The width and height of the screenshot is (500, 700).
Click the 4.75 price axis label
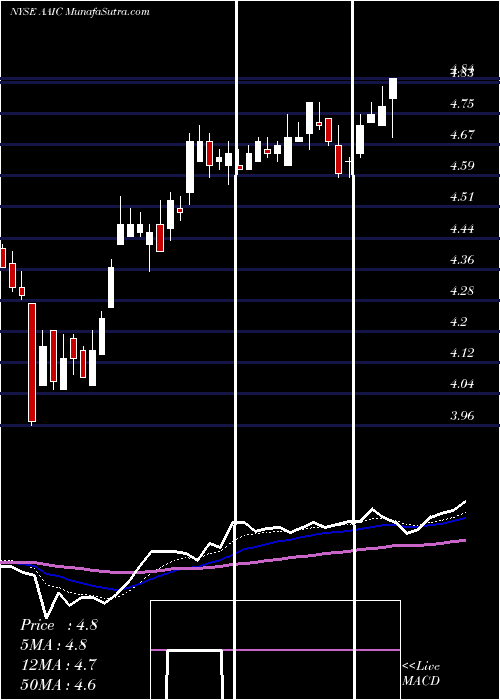point(462,104)
